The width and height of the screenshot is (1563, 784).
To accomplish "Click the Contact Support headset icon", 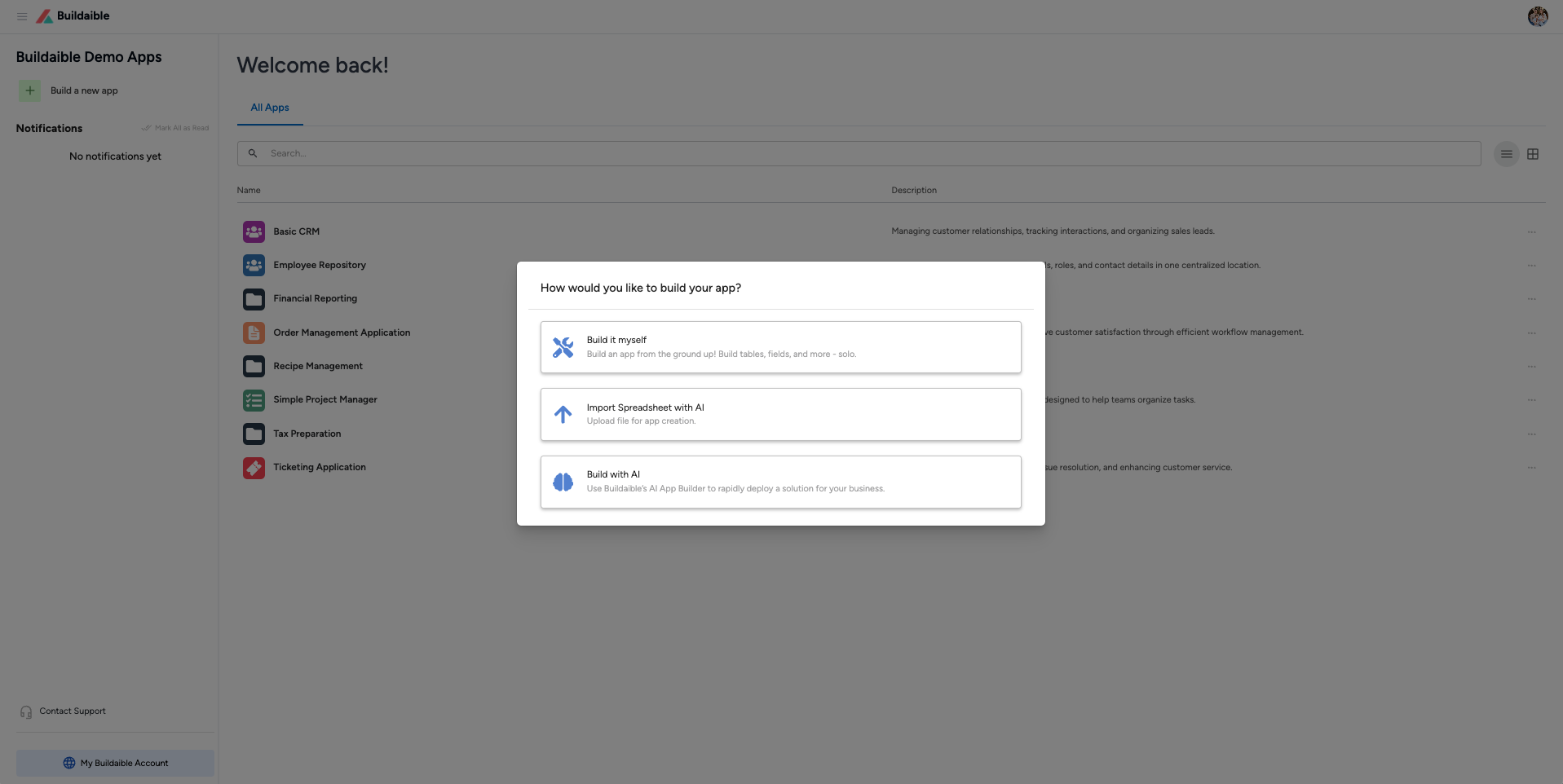I will [x=26, y=711].
